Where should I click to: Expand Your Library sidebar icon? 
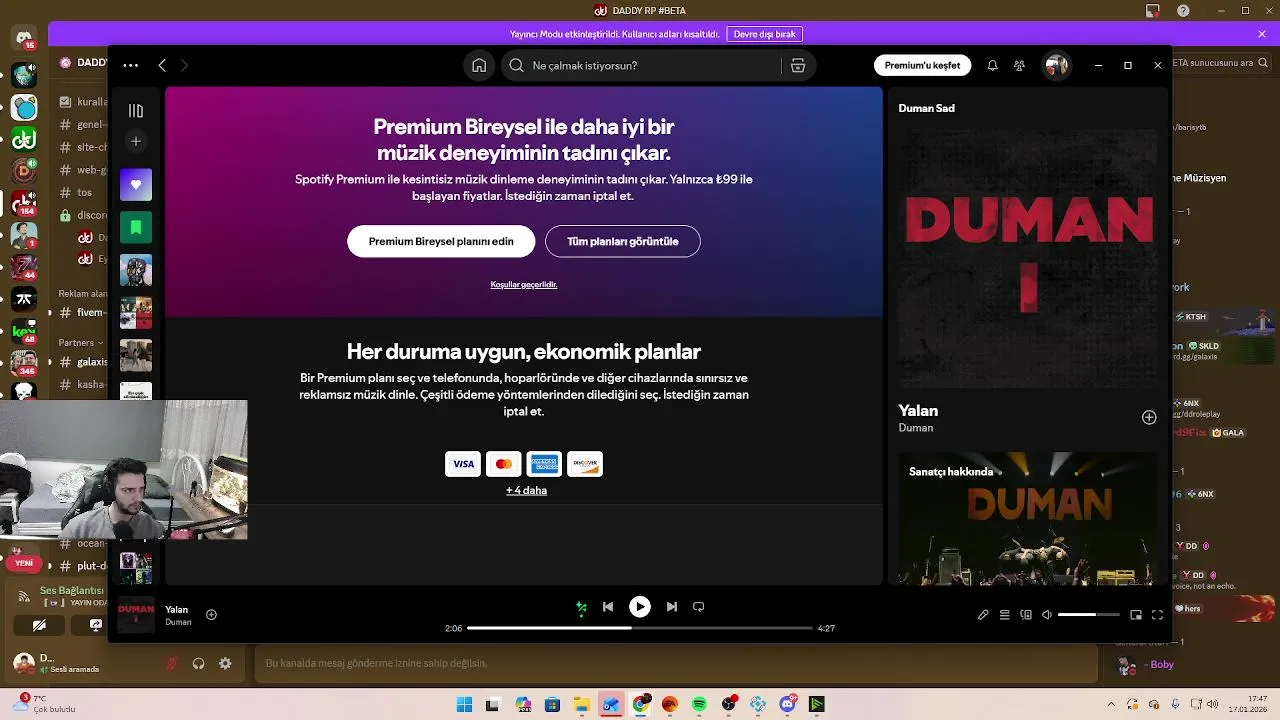[136, 111]
